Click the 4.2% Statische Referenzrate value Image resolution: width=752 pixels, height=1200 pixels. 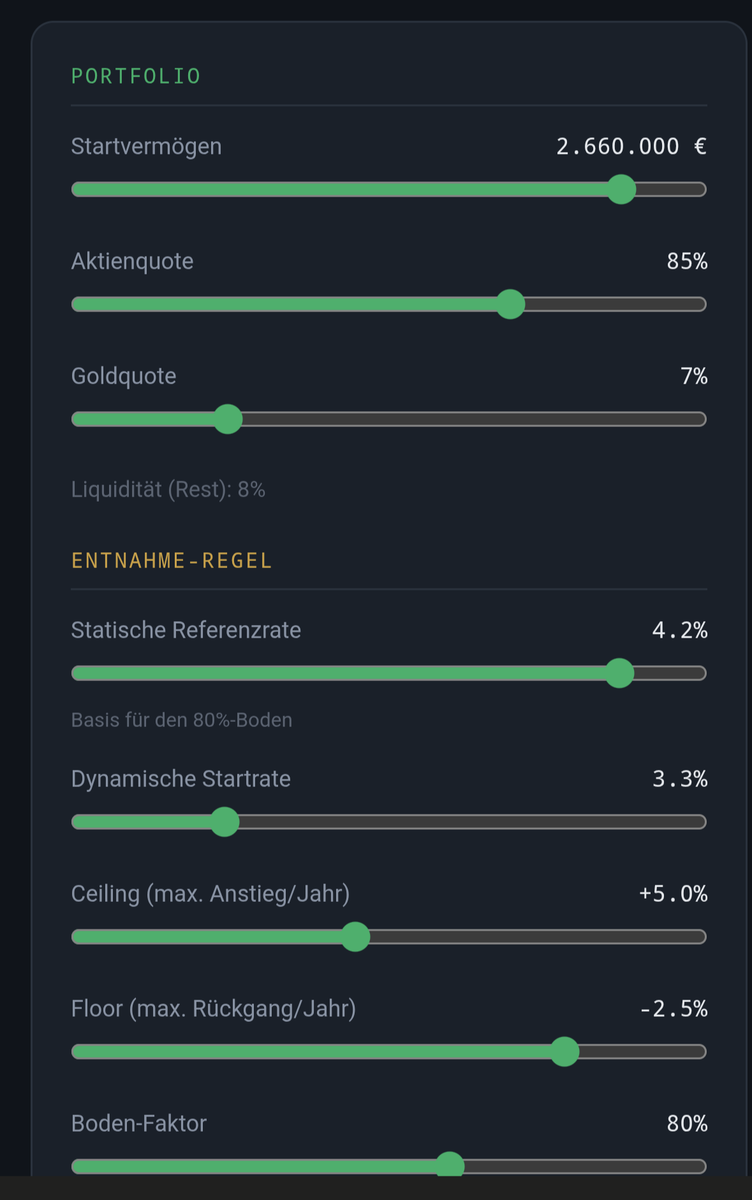(x=680, y=631)
